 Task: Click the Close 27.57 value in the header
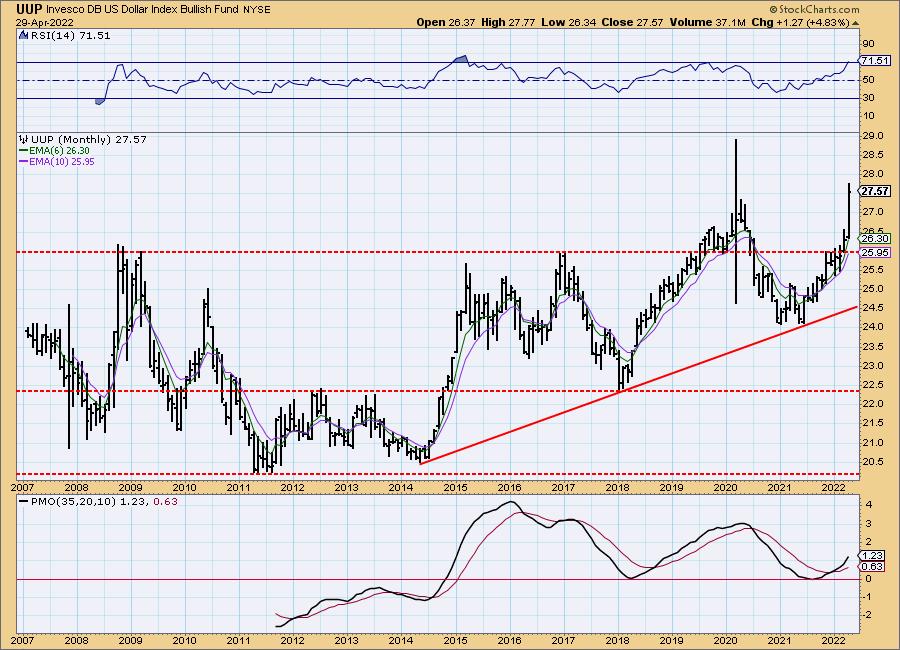click(x=632, y=22)
